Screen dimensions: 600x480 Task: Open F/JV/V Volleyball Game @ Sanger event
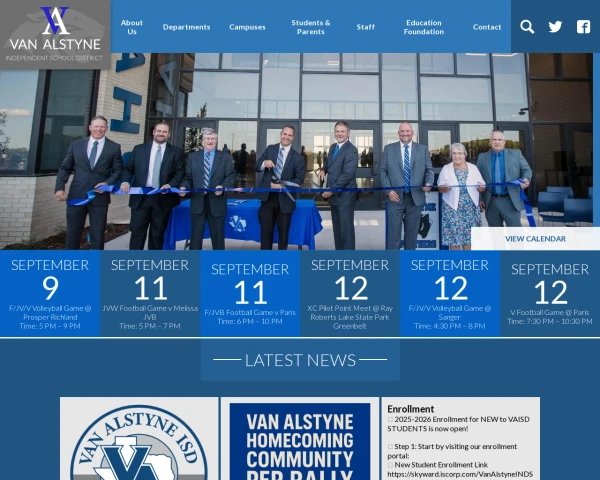click(x=450, y=294)
